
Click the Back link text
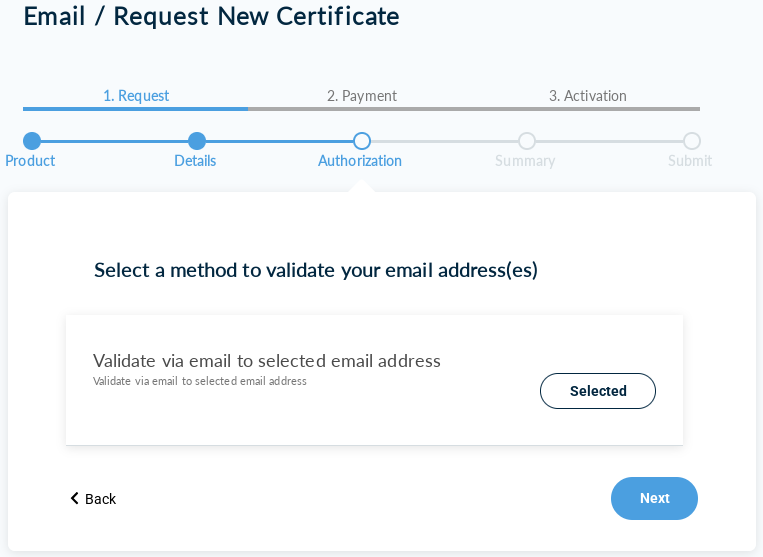pyautogui.click(x=100, y=499)
